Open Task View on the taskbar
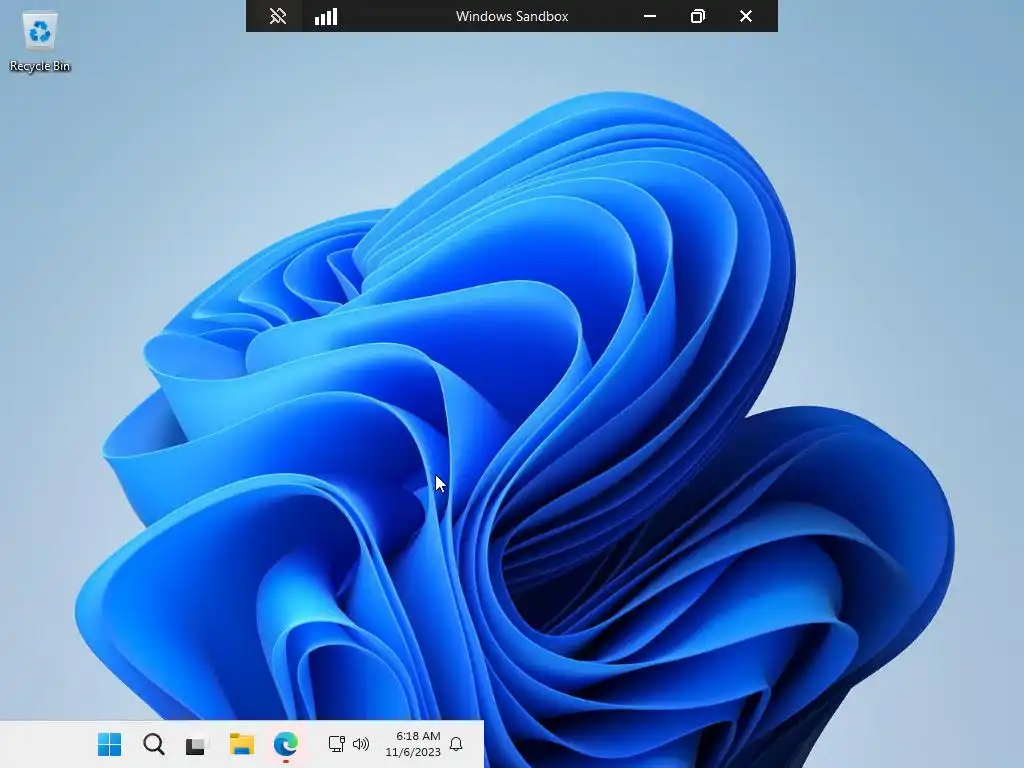The height and width of the screenshot is (768, 1024). [196, 744]
